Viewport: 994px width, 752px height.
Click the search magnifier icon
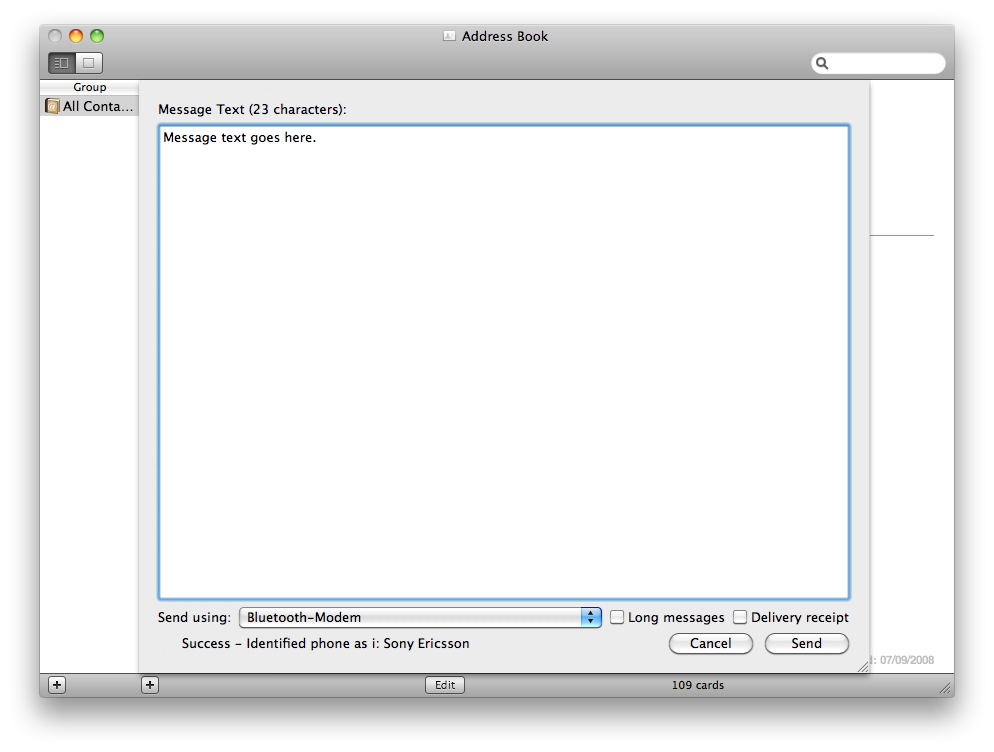[822, 63]
